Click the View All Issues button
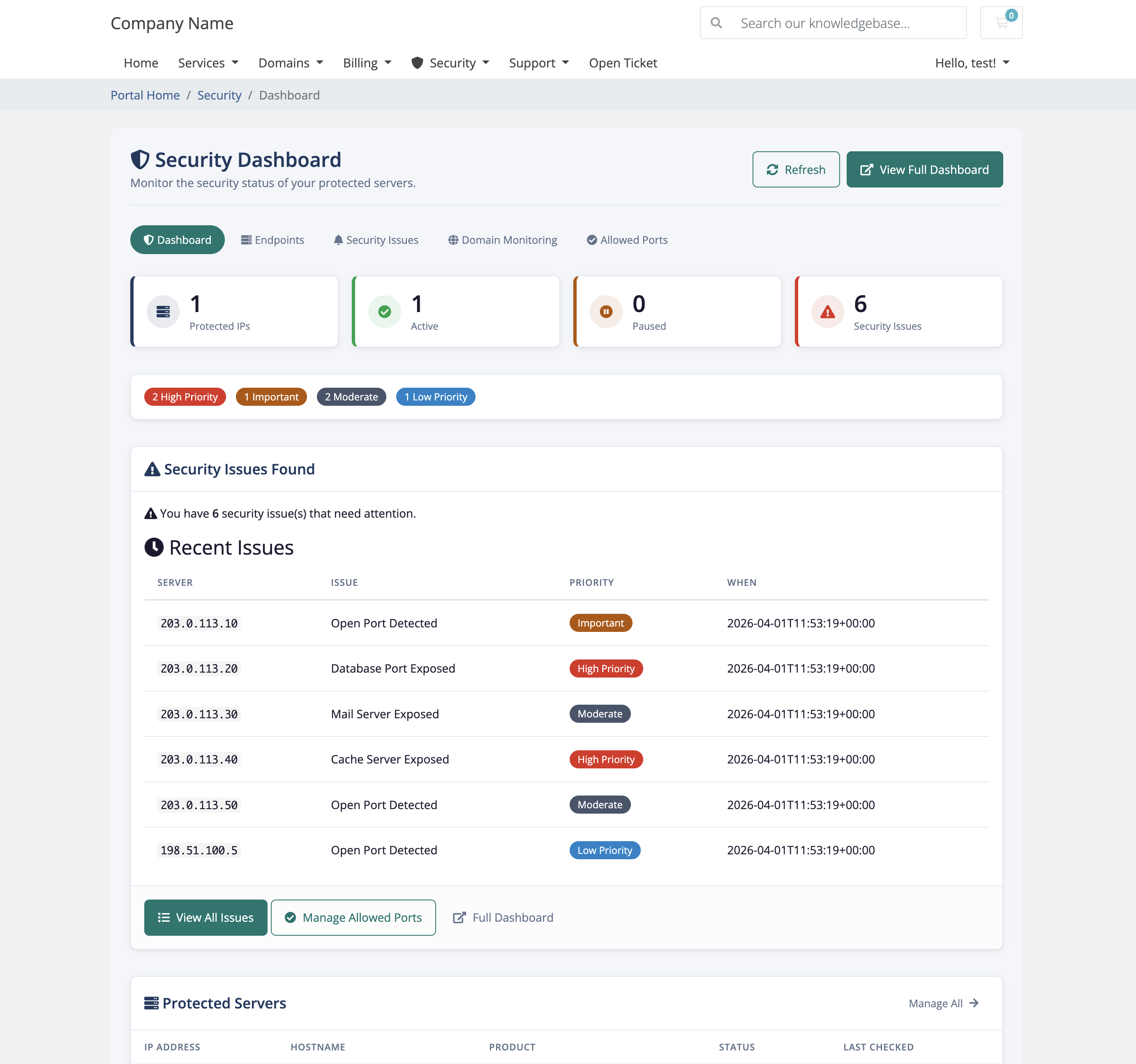 click(206, 918)
